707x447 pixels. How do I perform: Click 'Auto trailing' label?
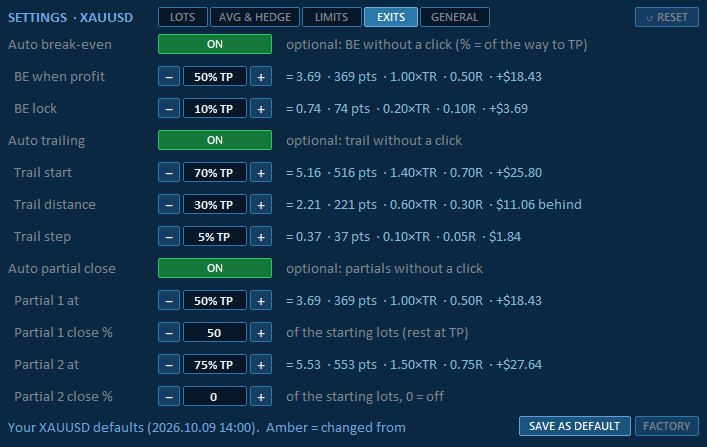click(x=46, y=141)
